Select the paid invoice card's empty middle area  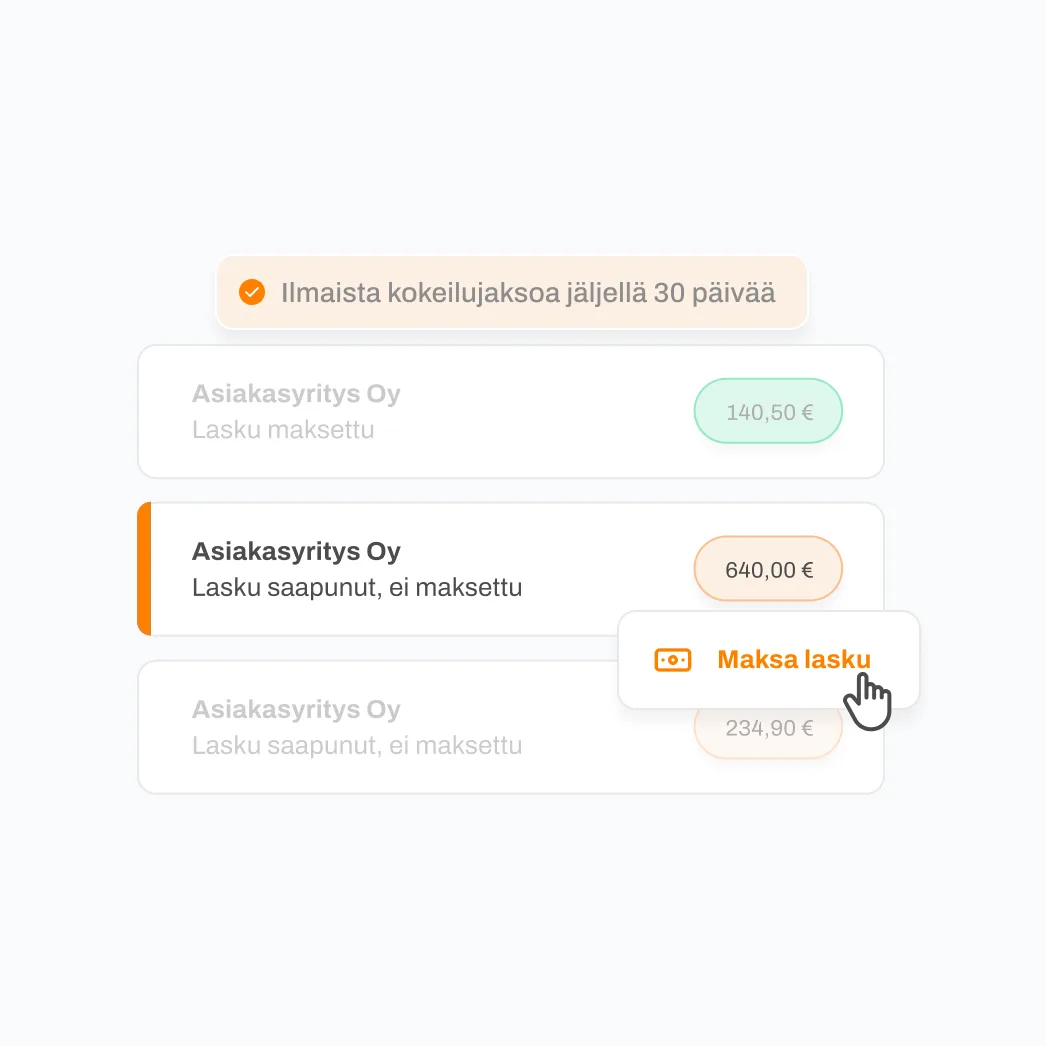(550, 412)
